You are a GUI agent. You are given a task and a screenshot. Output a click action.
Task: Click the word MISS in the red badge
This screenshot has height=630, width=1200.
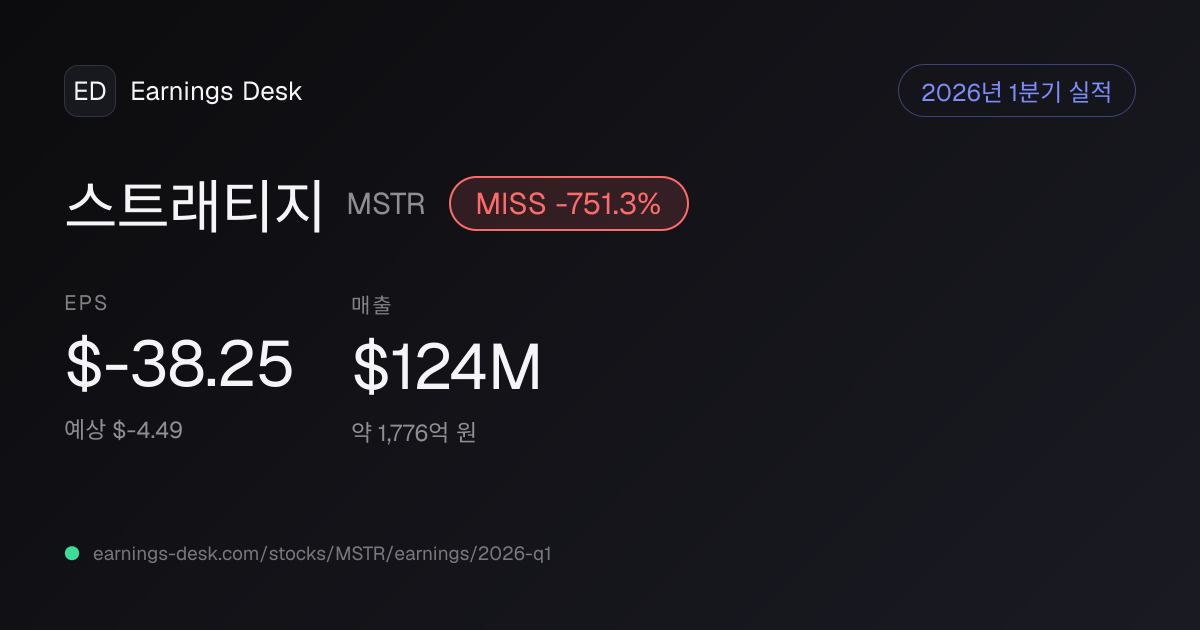pos(510,204)
